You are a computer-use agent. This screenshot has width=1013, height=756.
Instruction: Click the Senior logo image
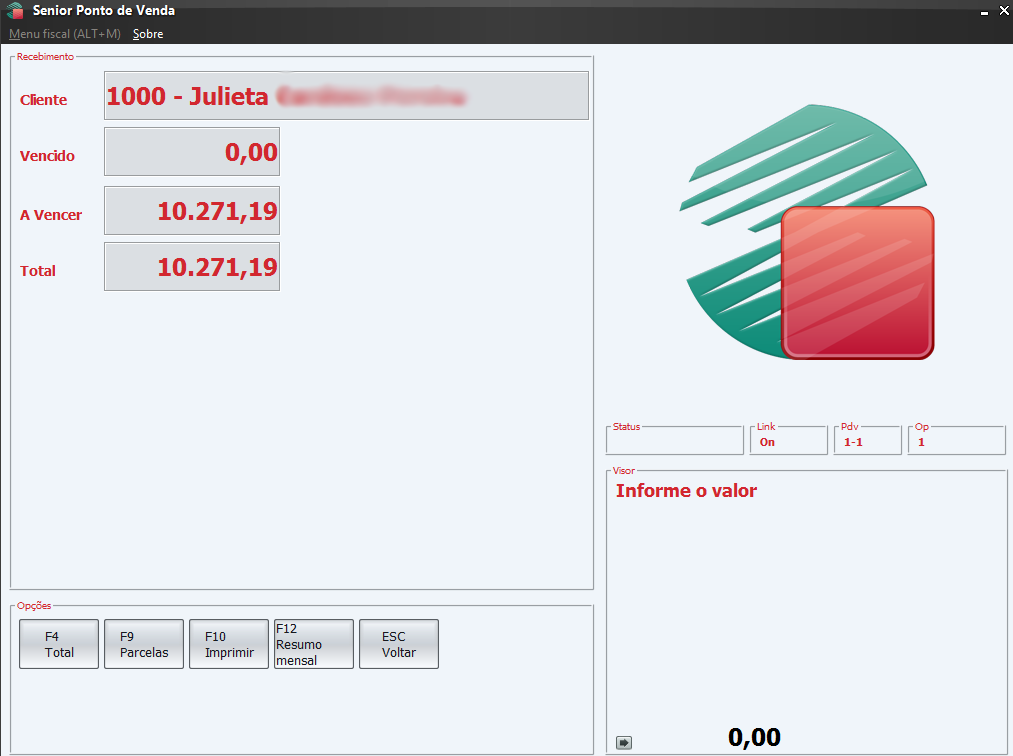tap(807, 232)
